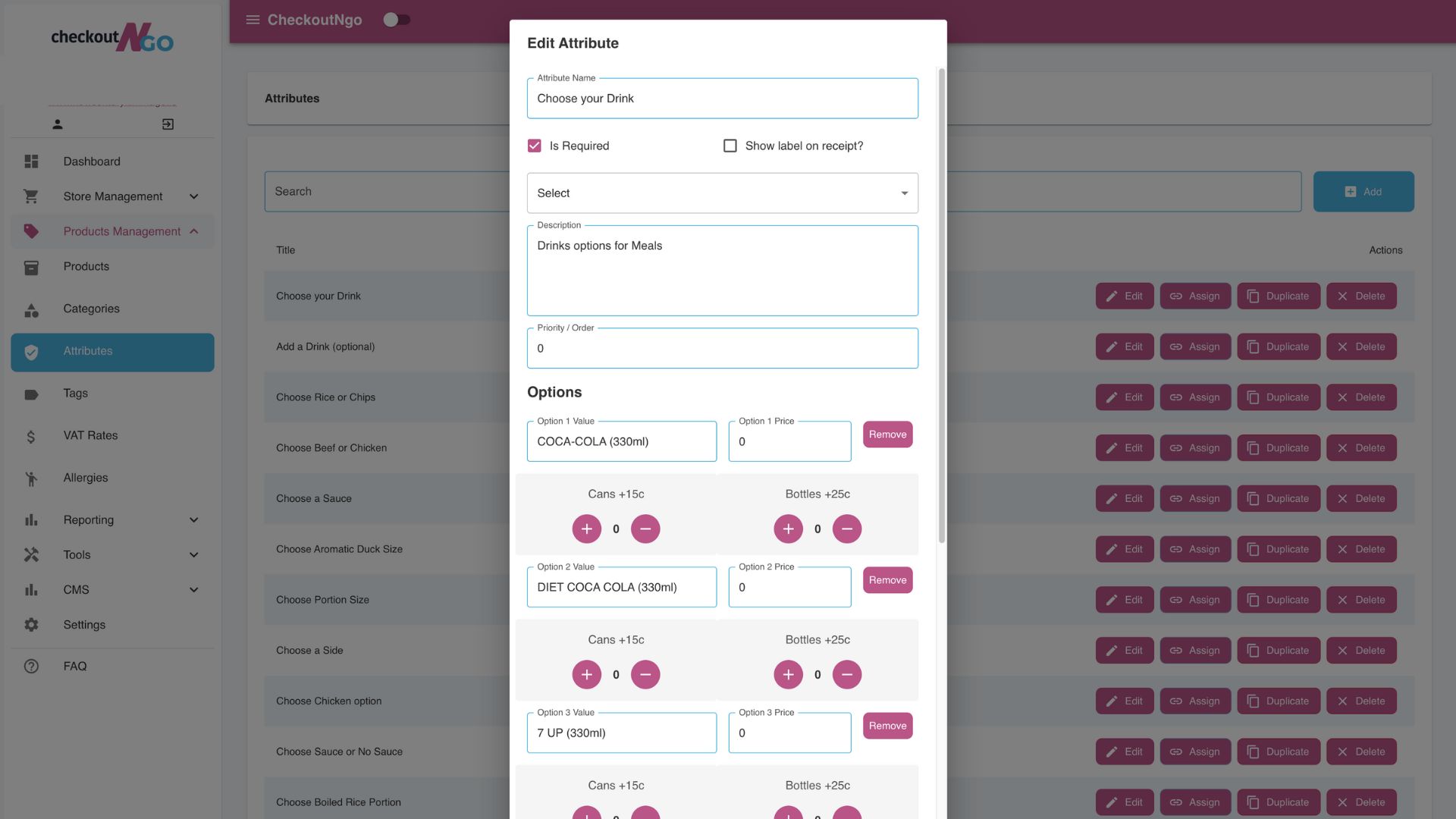Enable Show label on receipt checkbox

(x=730, y=146)
